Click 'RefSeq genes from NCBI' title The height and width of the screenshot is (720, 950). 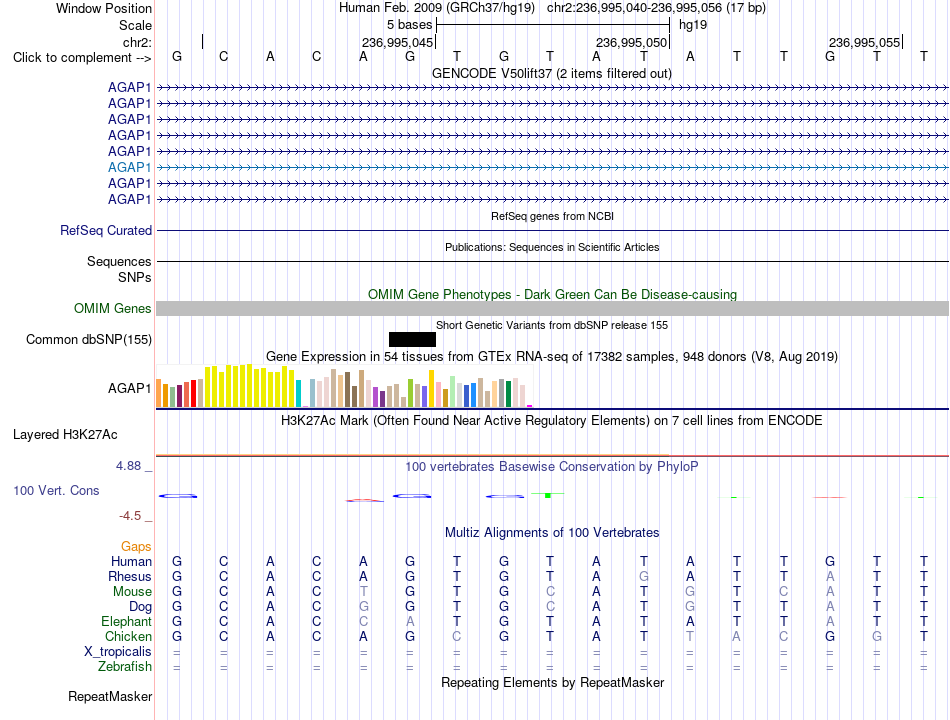tap(552, 216)
